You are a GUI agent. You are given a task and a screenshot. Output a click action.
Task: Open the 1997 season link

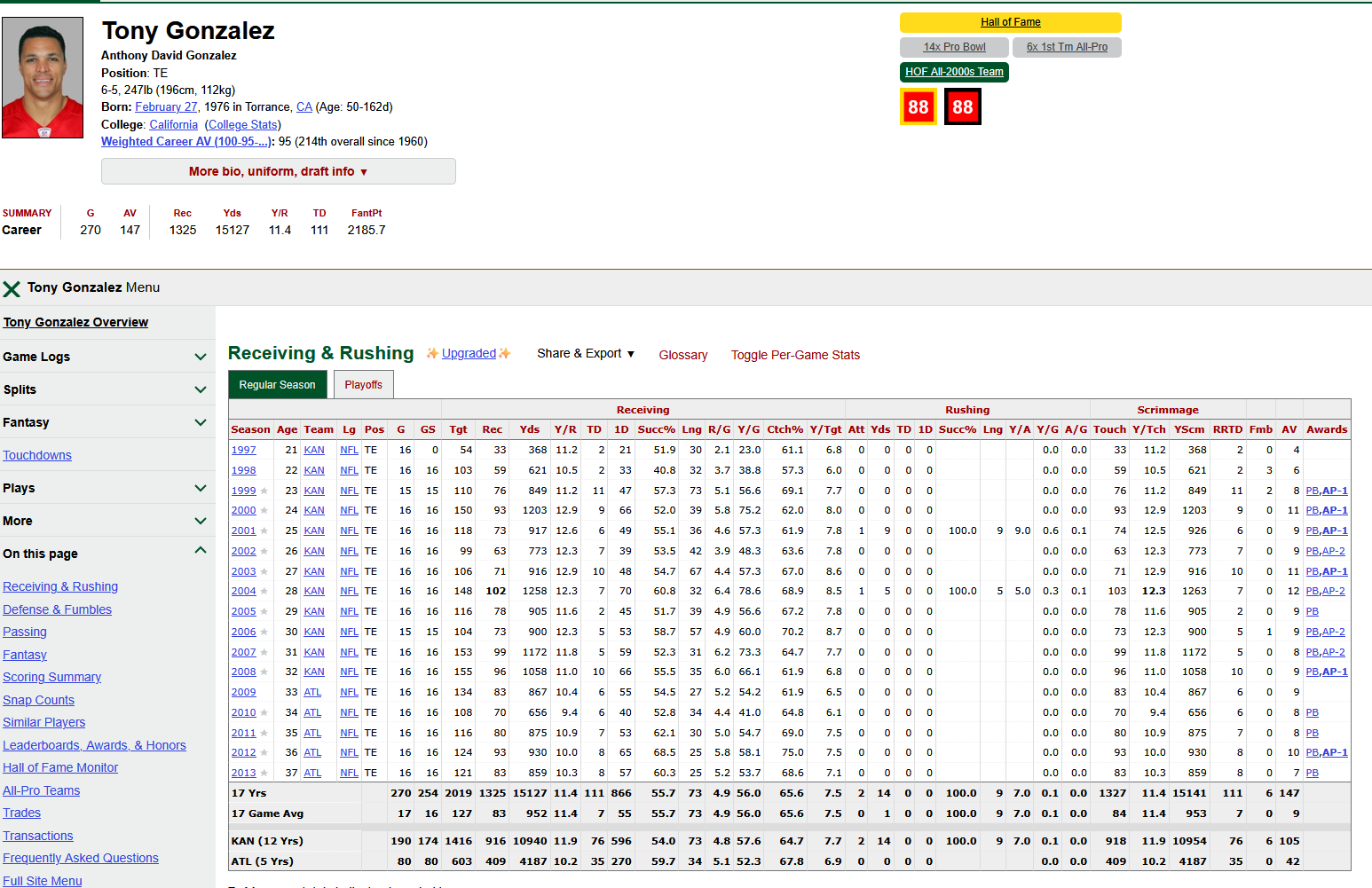click(243, 450)
